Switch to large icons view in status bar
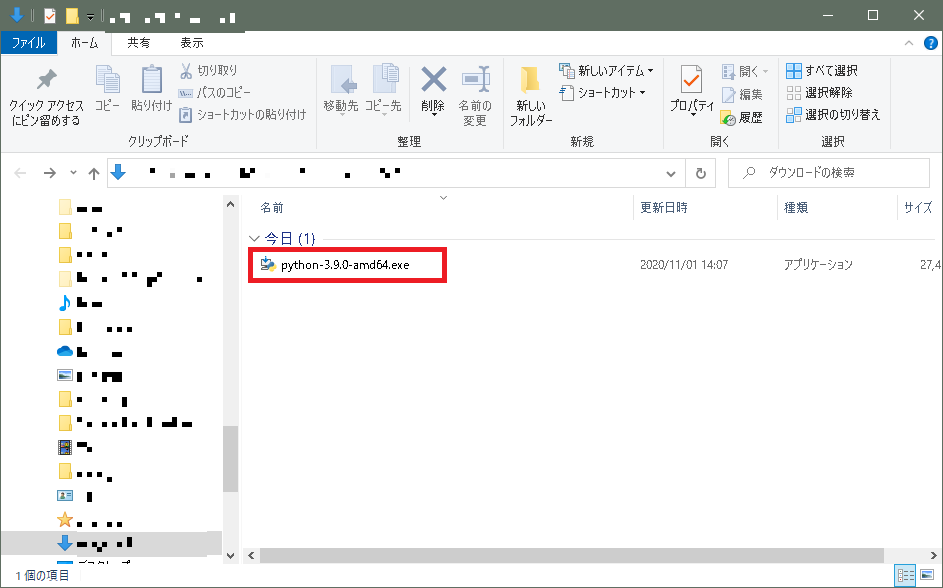The width and height of the screenshot is (943, 588). (x=927, y=575)
